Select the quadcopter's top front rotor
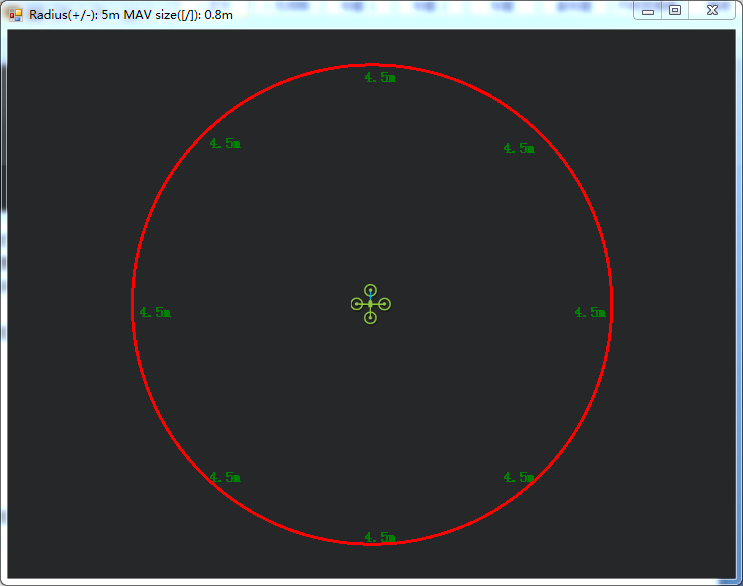743x586 pixels. point(370,289)
